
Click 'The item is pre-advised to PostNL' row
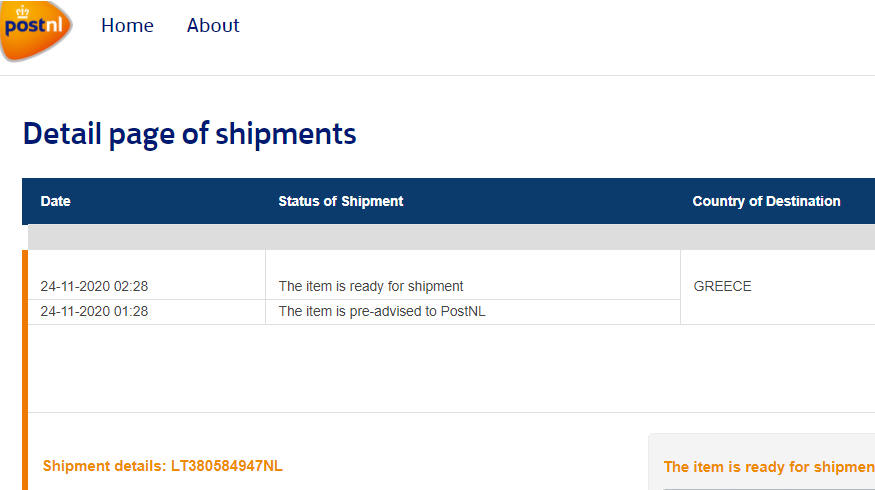click(382, 311)
